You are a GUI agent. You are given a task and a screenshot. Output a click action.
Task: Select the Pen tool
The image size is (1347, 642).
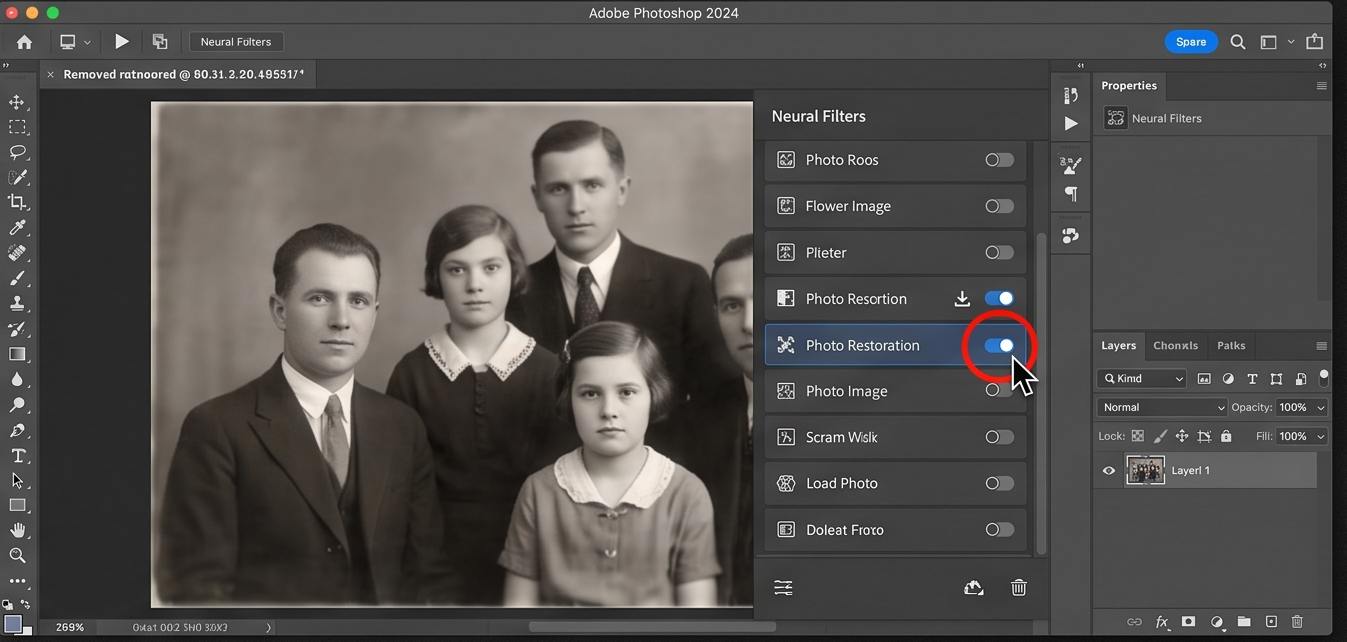[x=17, y=430]
